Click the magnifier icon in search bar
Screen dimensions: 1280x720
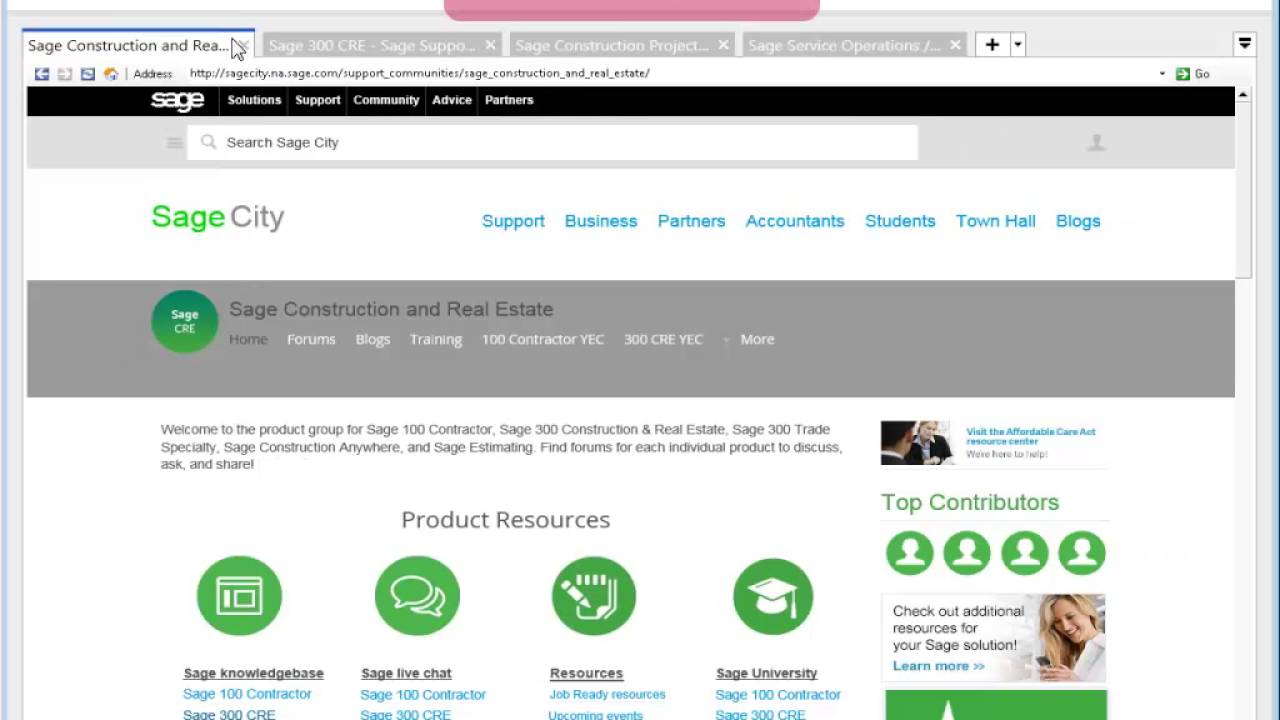208,142
